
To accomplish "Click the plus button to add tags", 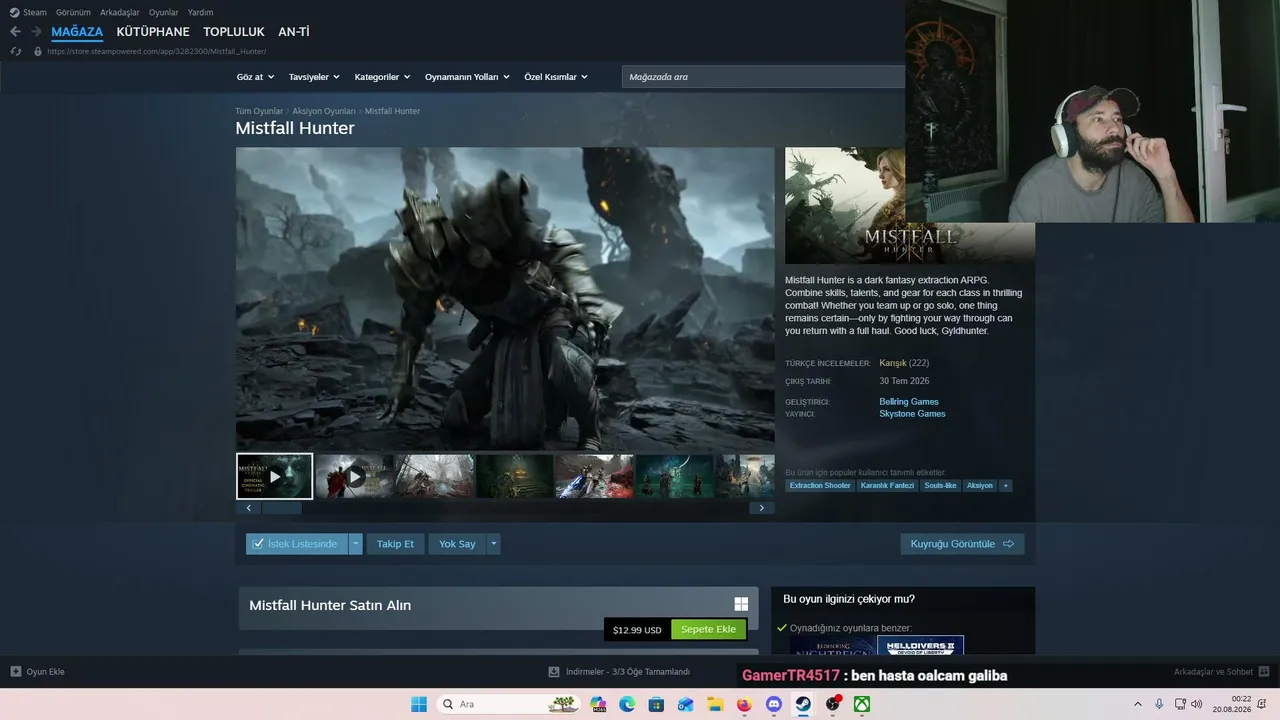I will (1006, 486).
